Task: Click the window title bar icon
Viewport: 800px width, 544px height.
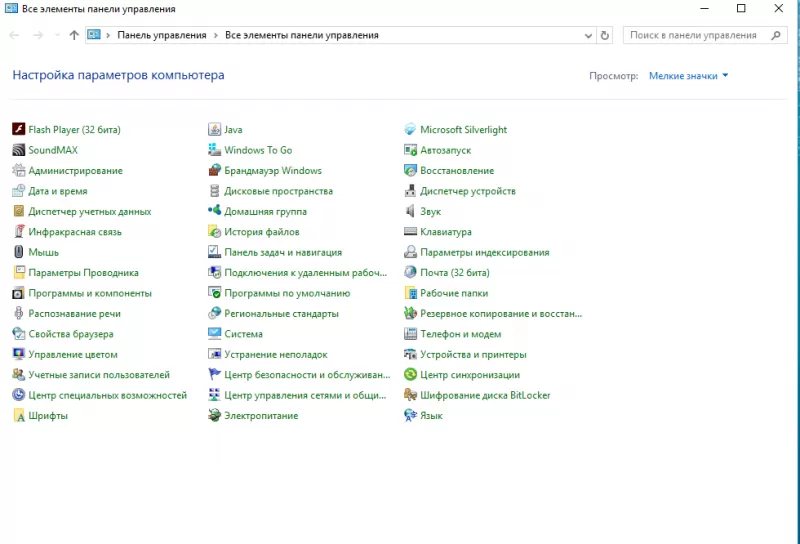Action: pos(11,8)
